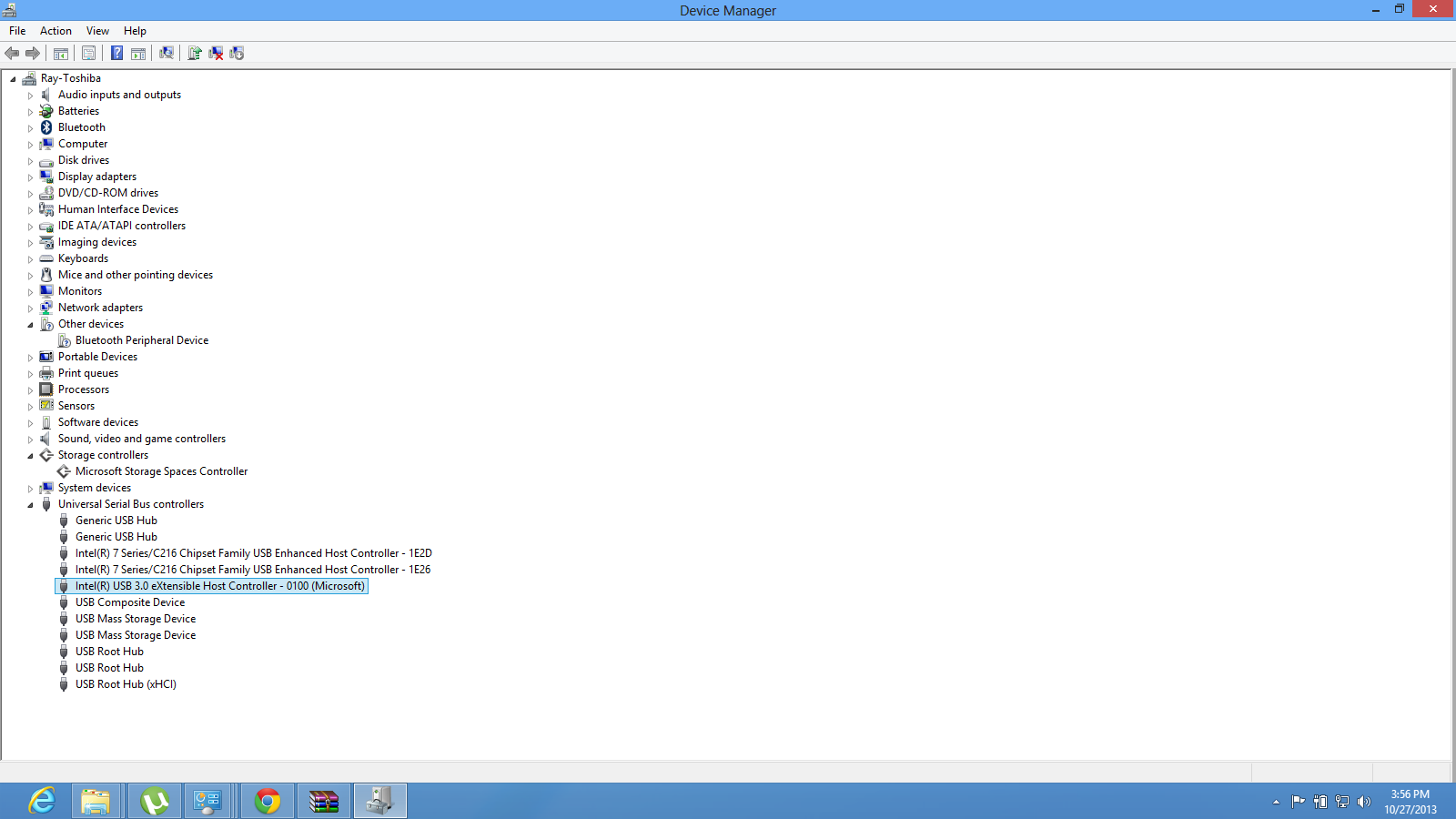Click Update Driver Software toolbar icon
Image resolution: width=1456 pixels, height=819 pixels.
click(194, 53)
